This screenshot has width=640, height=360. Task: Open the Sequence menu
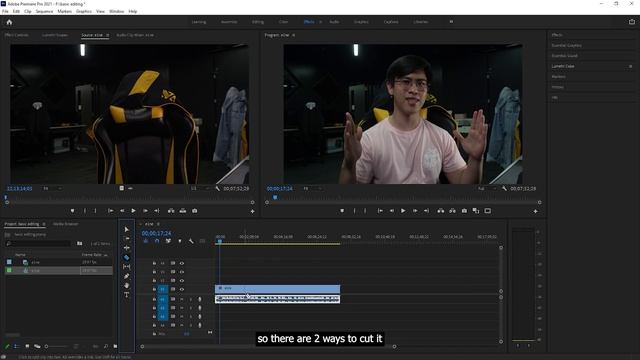[x=44, y=11]
